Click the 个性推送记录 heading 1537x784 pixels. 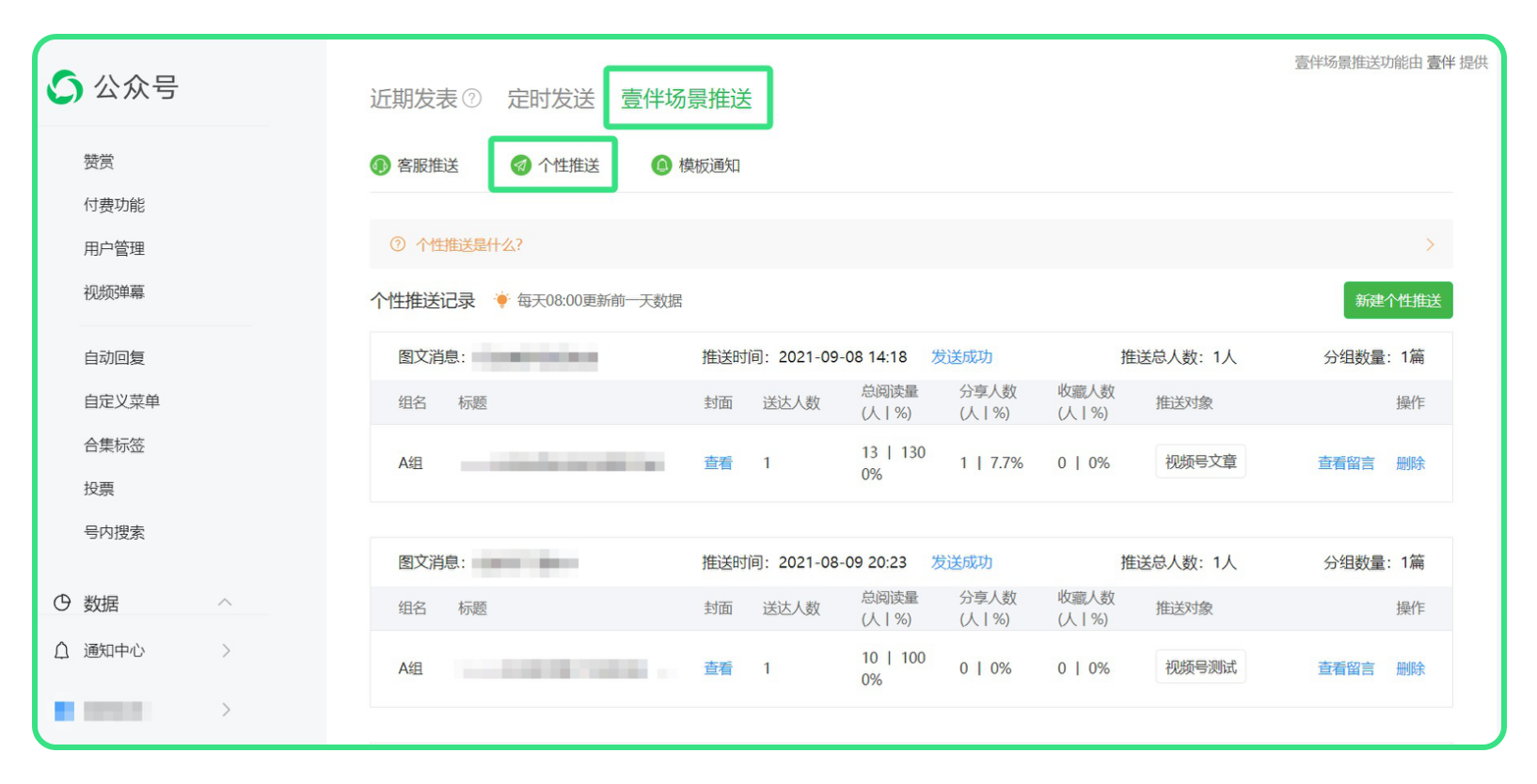[x=423, y=301]
